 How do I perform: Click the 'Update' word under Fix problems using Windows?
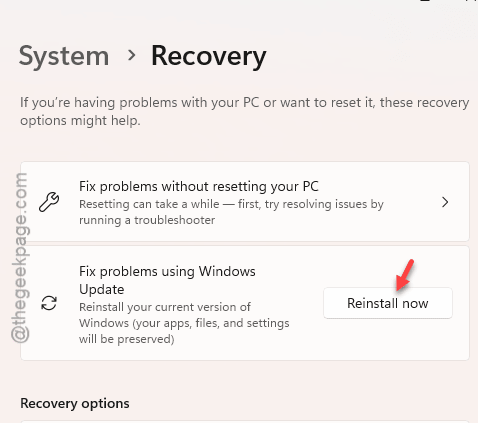coord(102,289)
